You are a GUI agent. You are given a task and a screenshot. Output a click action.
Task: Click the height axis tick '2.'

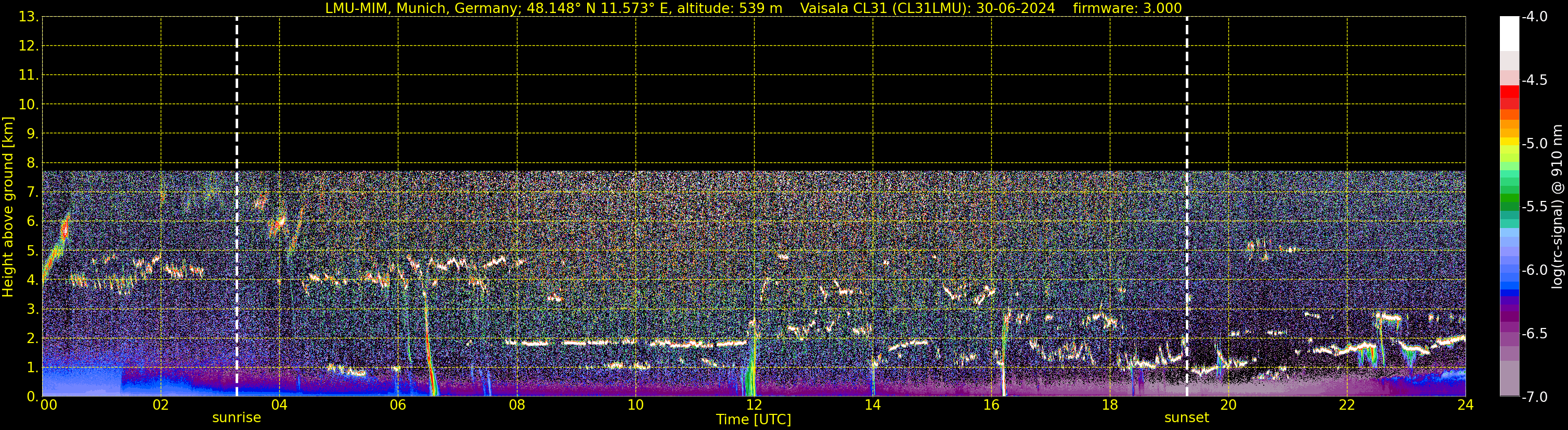pyautogui.click(x=32, y=339)
